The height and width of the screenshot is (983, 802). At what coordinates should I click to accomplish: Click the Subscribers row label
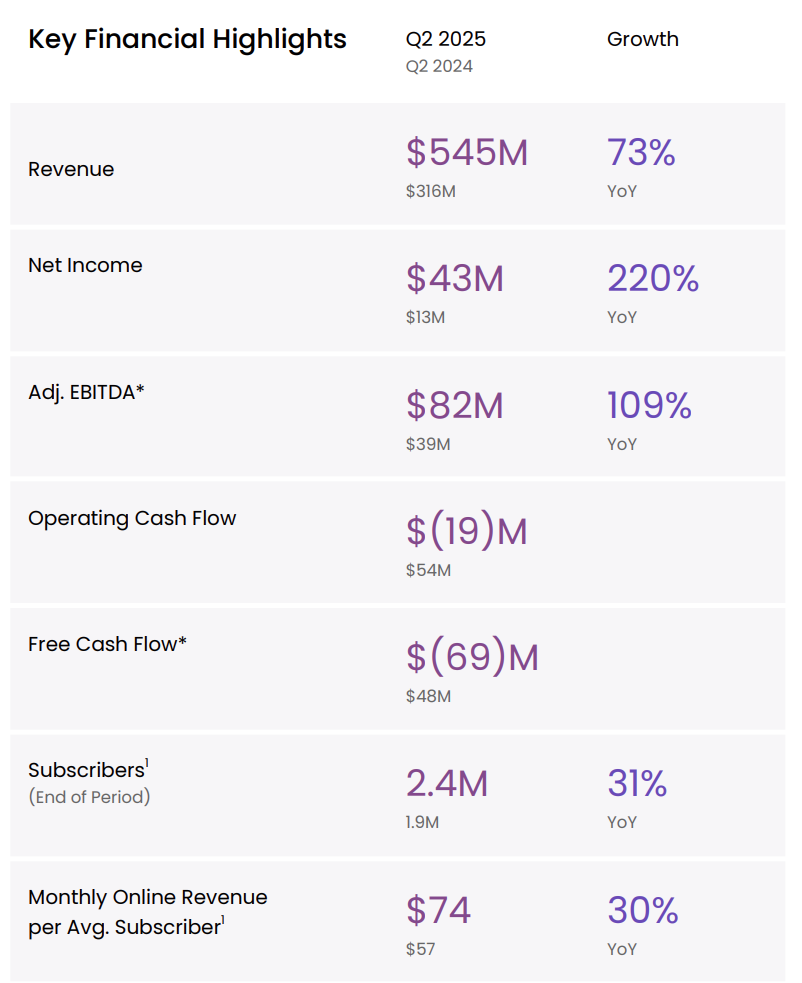(87, 770)
